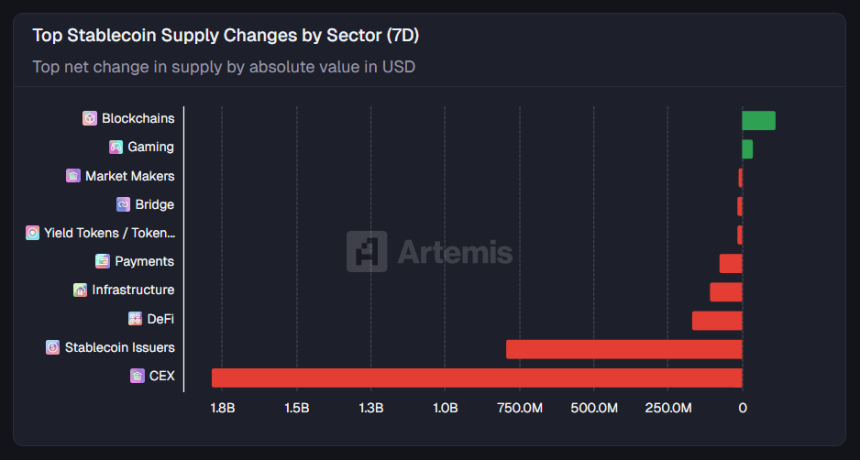Select the Stablecoin Issuers icon

click(x=53, y=348)
